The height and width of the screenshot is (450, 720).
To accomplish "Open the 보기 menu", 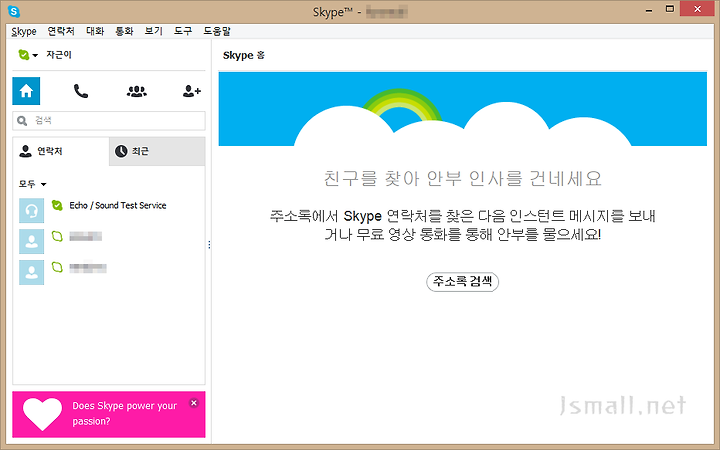I will (x=153, y=31).
